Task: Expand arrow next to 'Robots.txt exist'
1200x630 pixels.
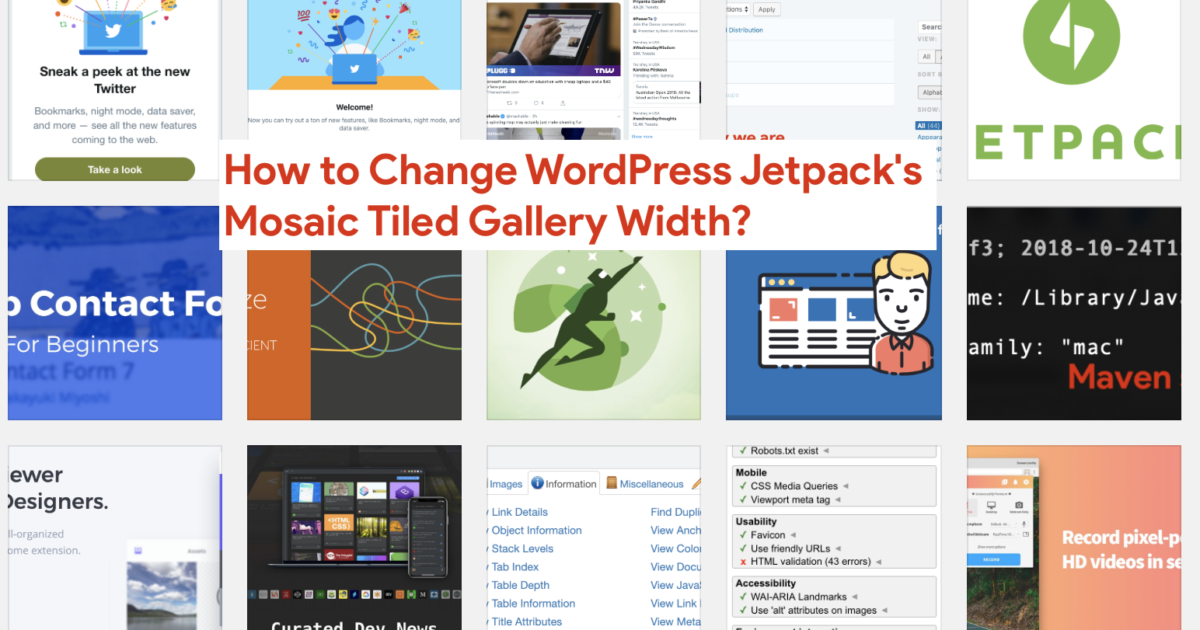Action: tap(827, 452)
